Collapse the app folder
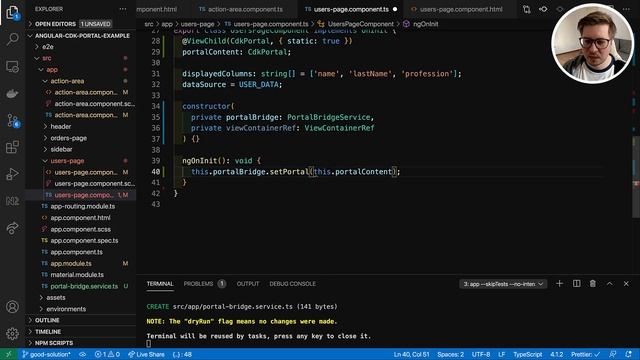 tap(81, 70)
